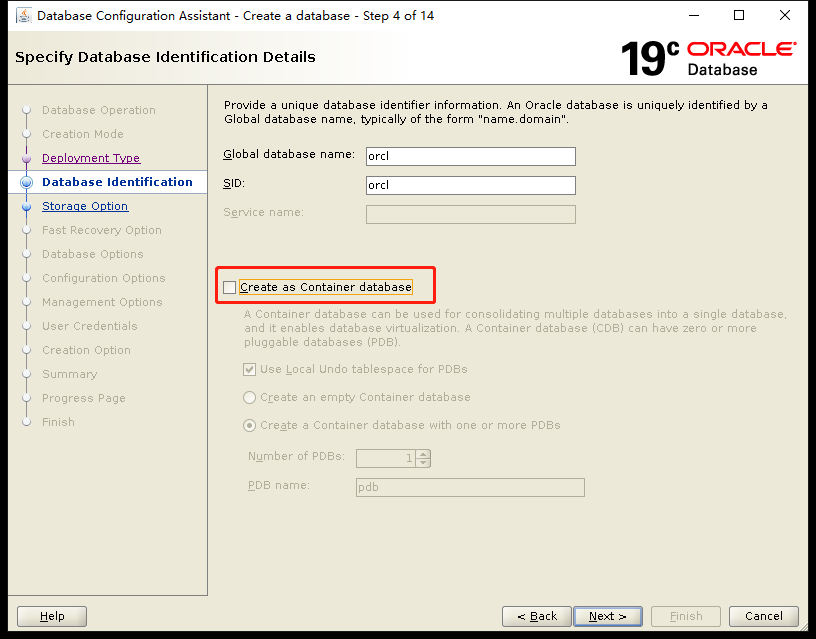This screenshot has width=816, height=639.
Task: Select Create a Container database with PDBs
Action: coord(249,426)
